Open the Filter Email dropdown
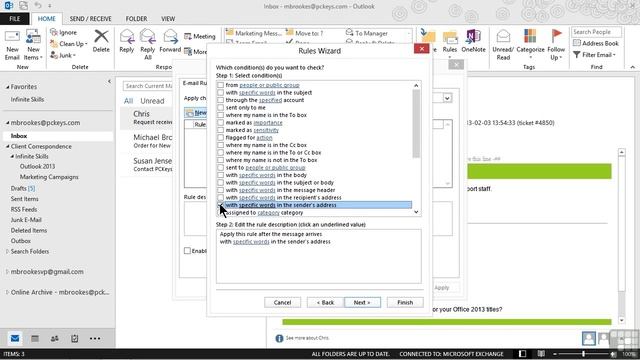 [x=594, y=55]
